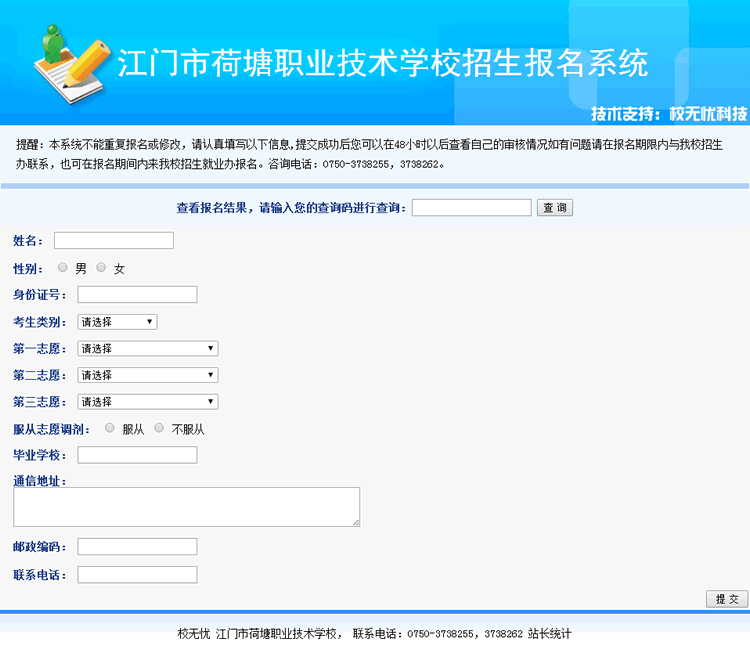This screenshot has height=657, width=750.
Task: Click the 校无忧 footer link
Action: coord(194,634)
